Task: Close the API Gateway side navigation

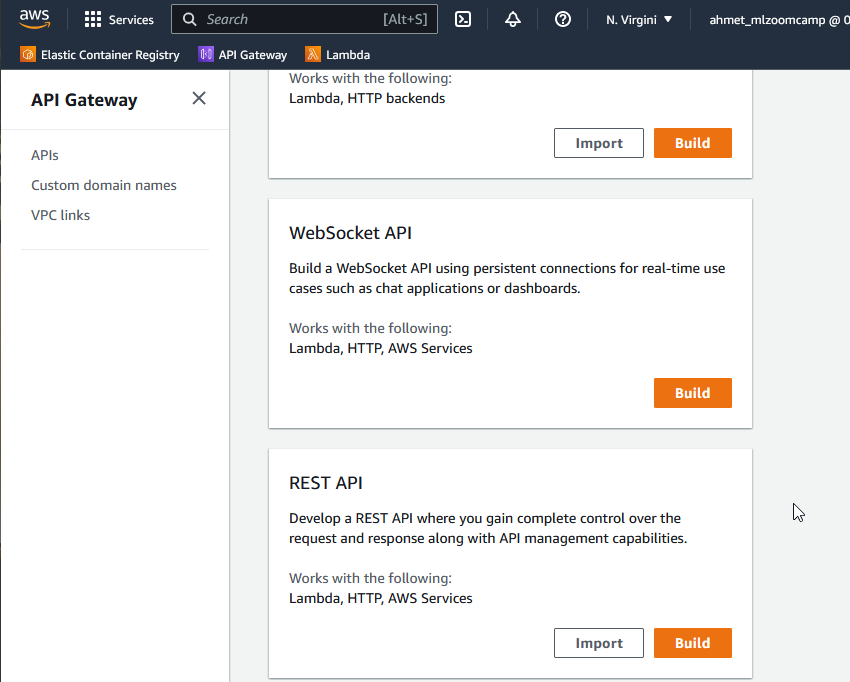Action: (x=199, y=98)
